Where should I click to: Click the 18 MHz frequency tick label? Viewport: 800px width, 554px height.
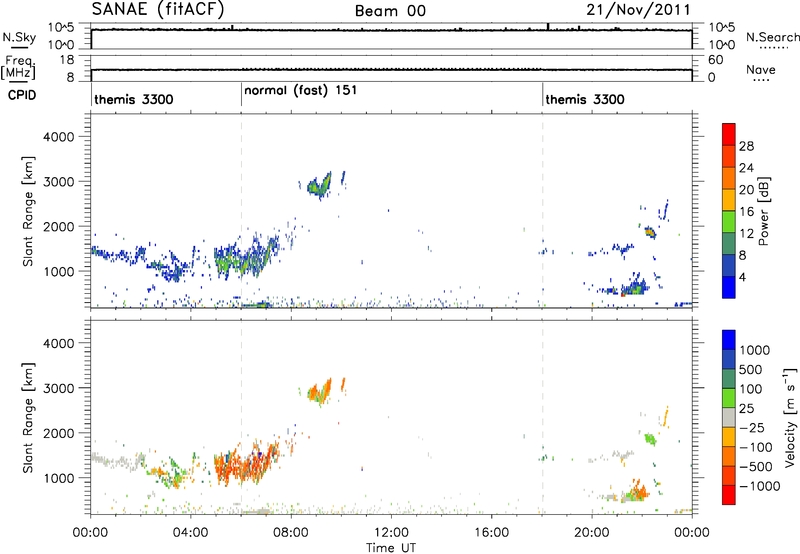point(67,60)
